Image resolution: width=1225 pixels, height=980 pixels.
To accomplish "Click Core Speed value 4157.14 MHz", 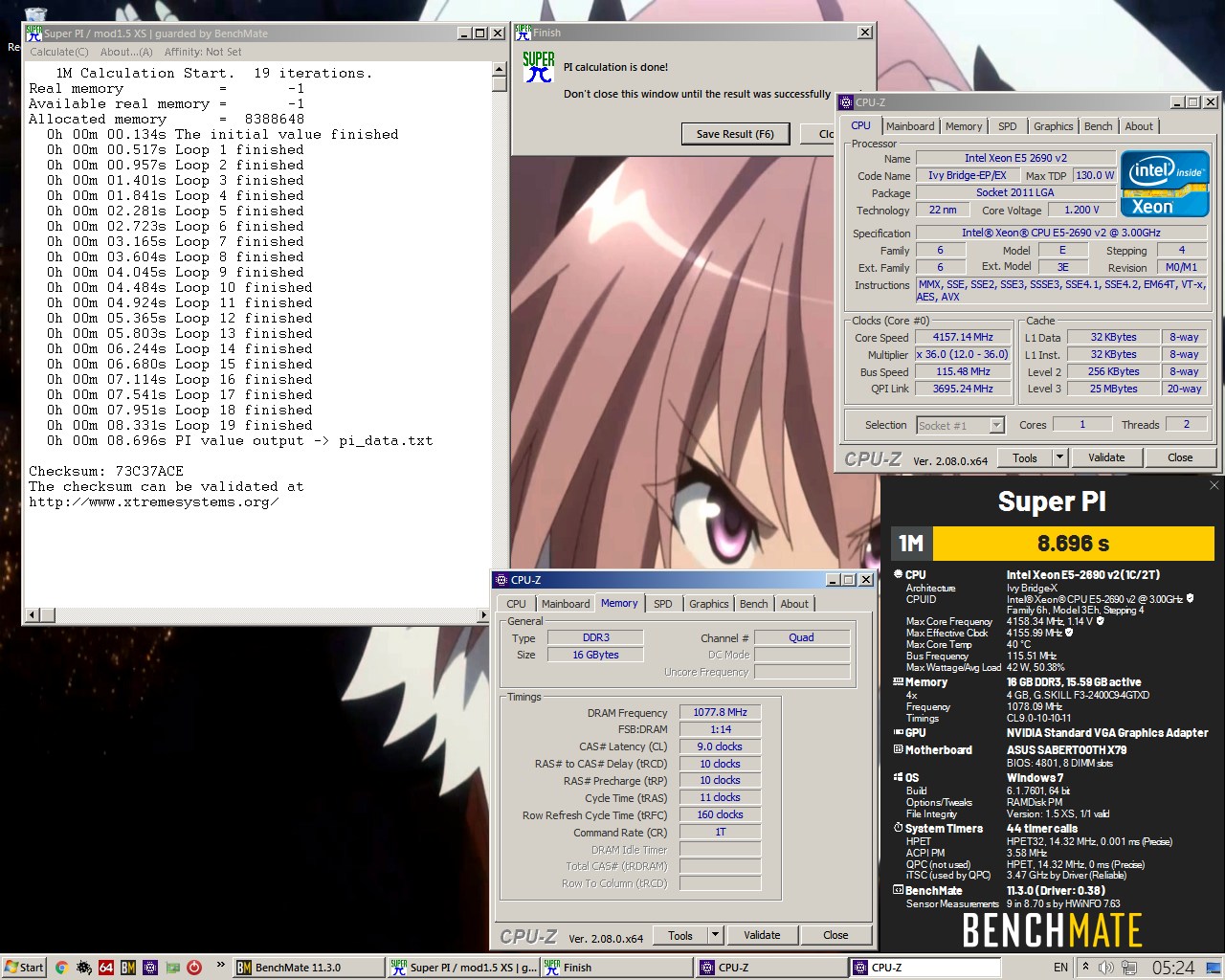I will 963,337.
